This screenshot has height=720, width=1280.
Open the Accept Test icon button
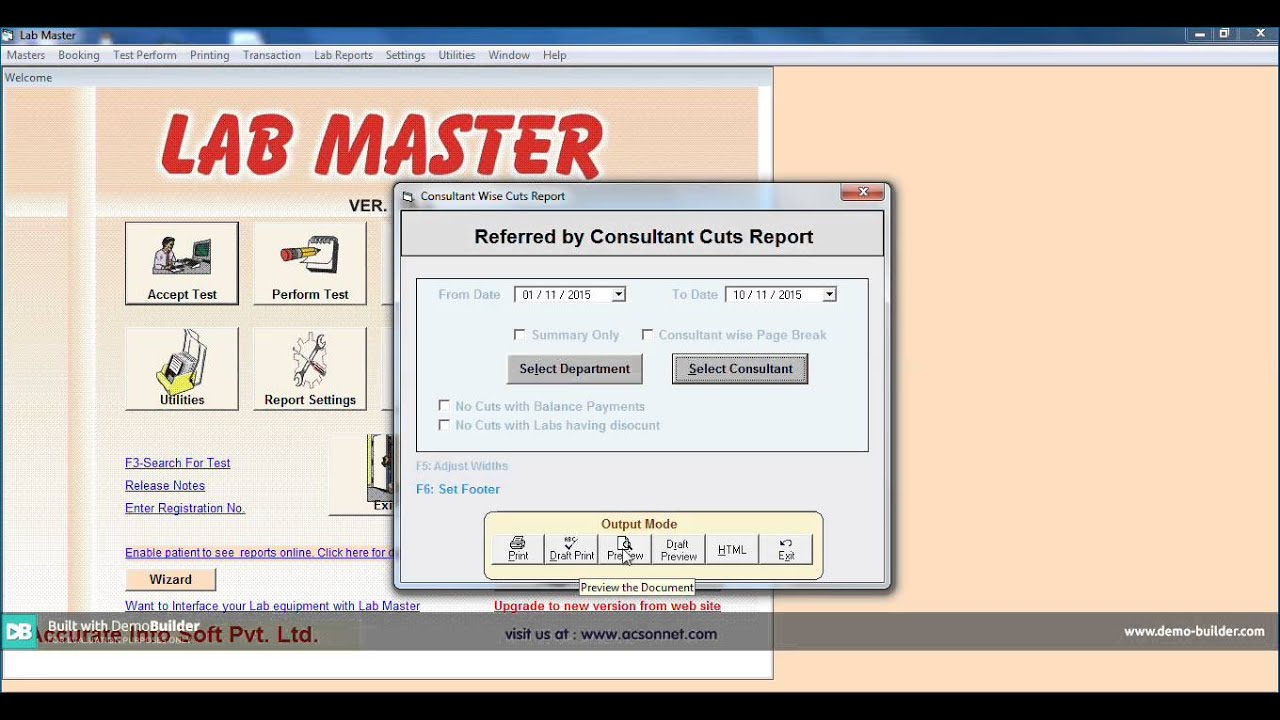(182, 263)
